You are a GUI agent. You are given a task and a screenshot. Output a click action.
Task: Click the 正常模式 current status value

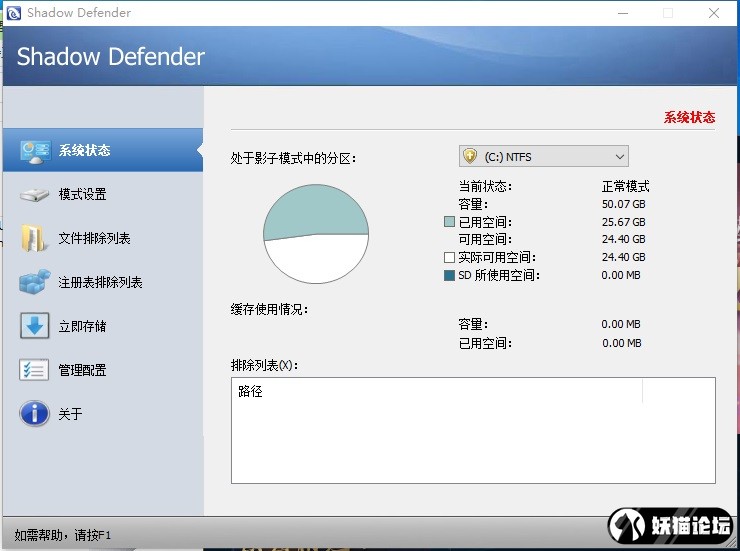click(x=625, y=186)
